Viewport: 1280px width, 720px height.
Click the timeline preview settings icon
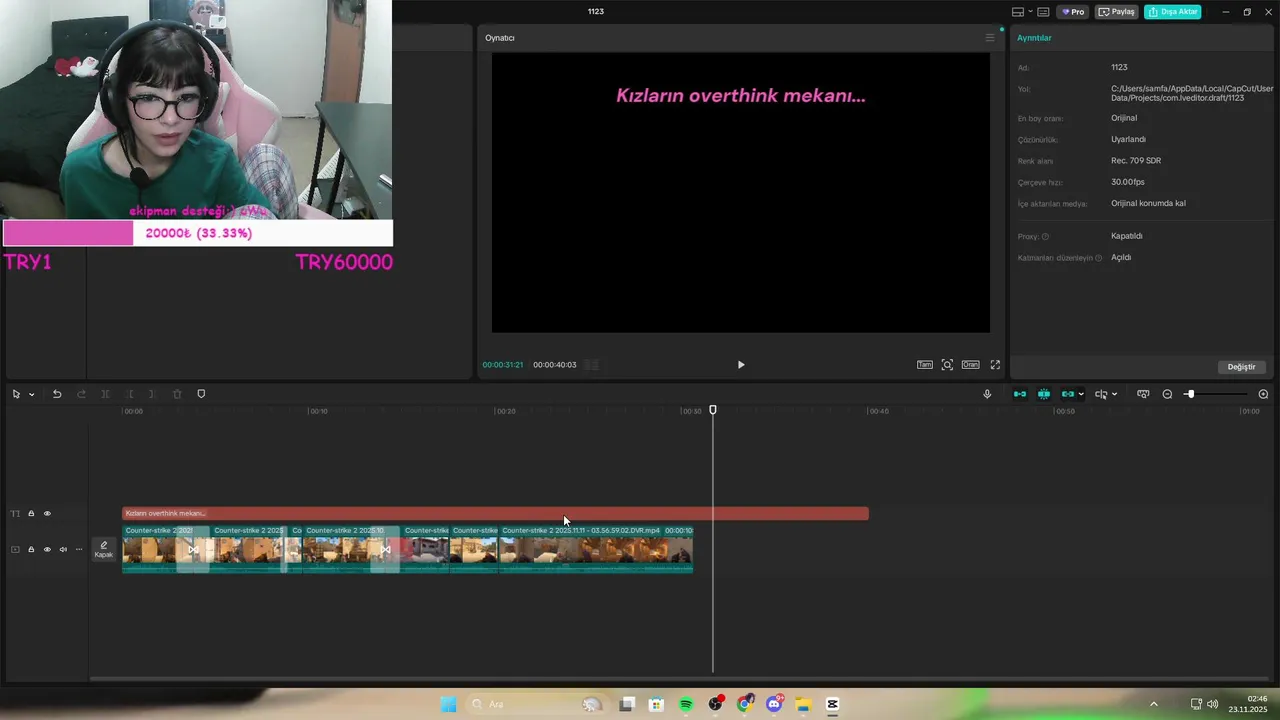(x=1143, y=394)
